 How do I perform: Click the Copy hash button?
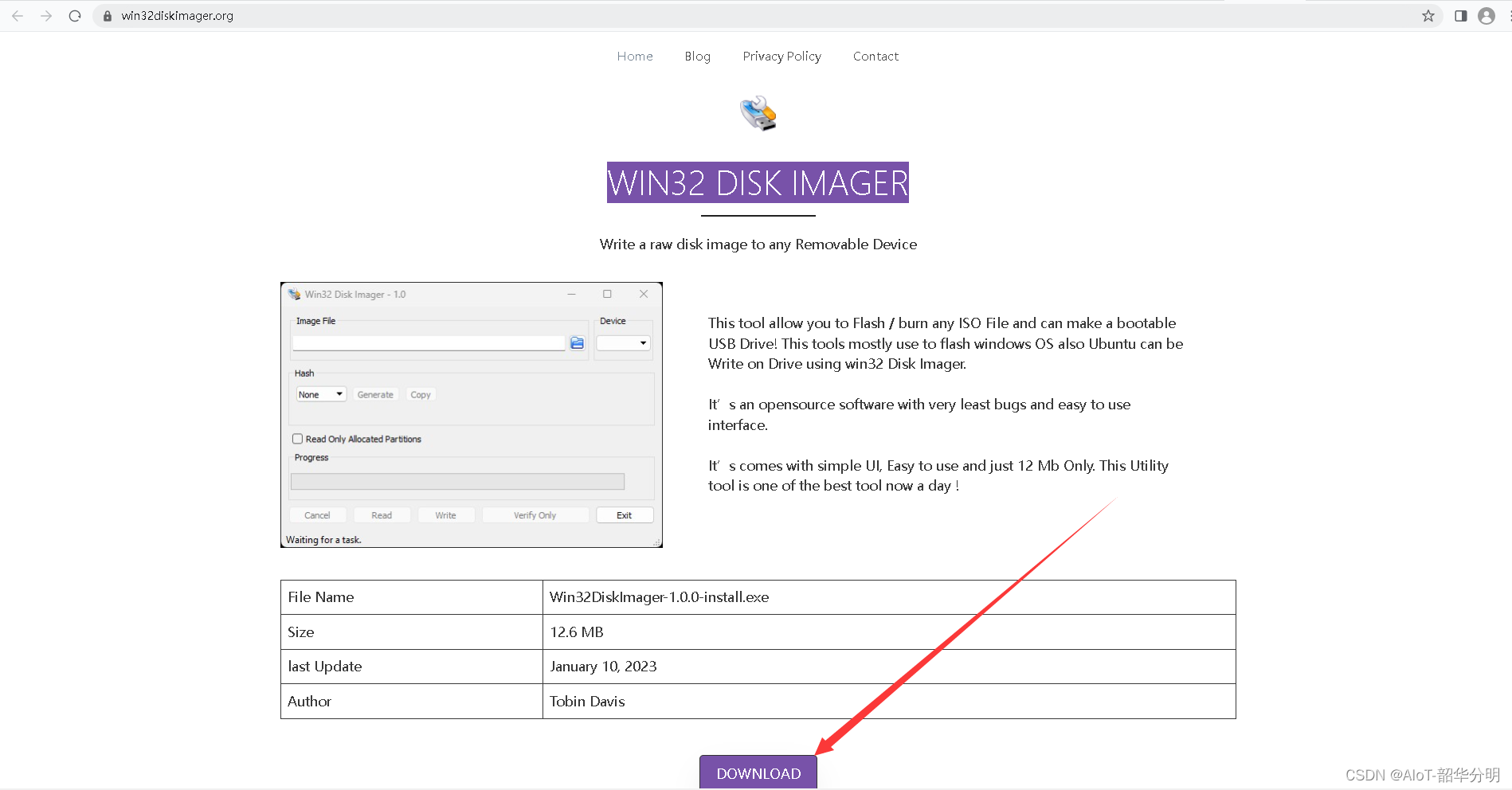tap(421, 394)
